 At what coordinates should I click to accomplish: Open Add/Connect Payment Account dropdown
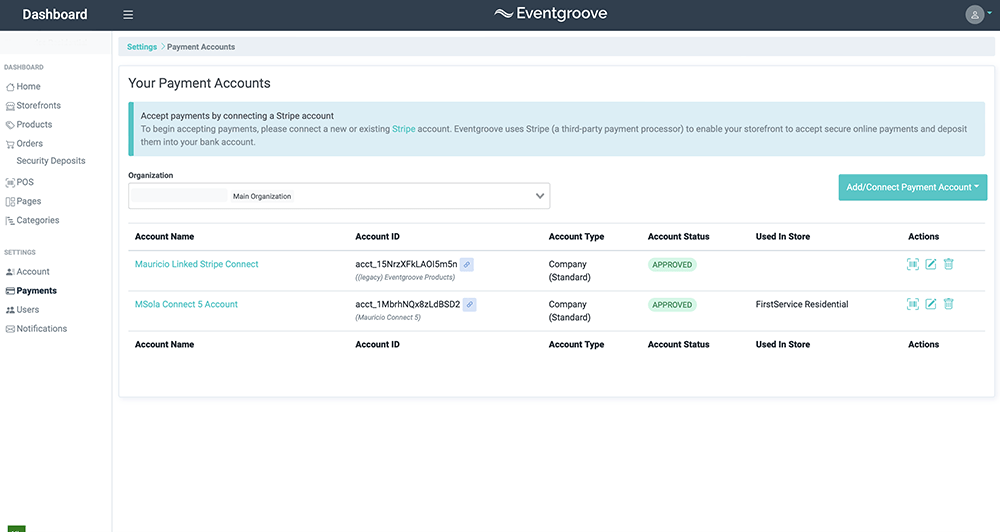[913, 188]
